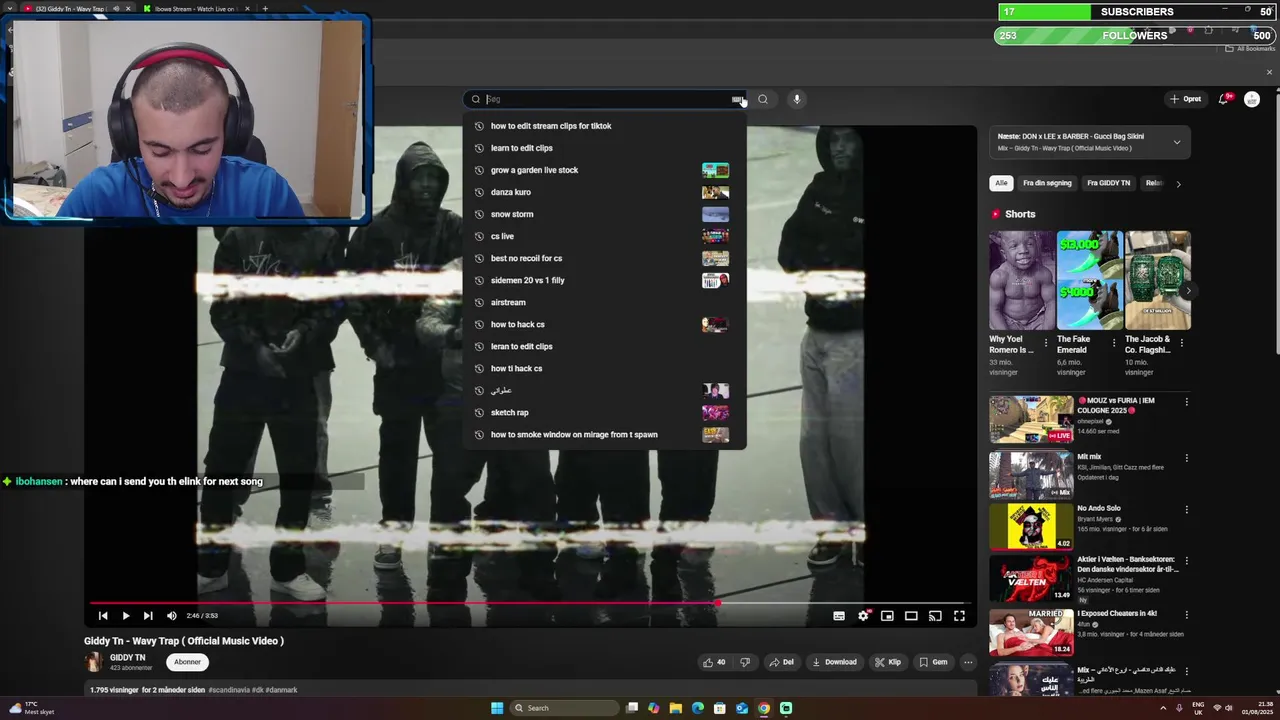
Task: Open a new browser tab with plus
Action: click(x=264, y=9)
